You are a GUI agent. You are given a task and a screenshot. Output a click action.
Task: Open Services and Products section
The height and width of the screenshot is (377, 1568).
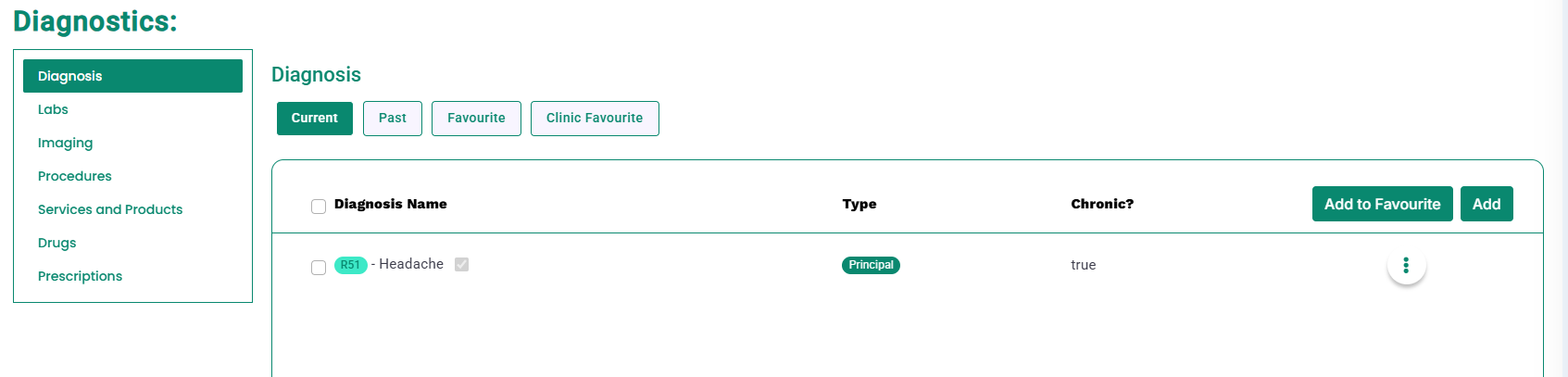tap(110, 209)
